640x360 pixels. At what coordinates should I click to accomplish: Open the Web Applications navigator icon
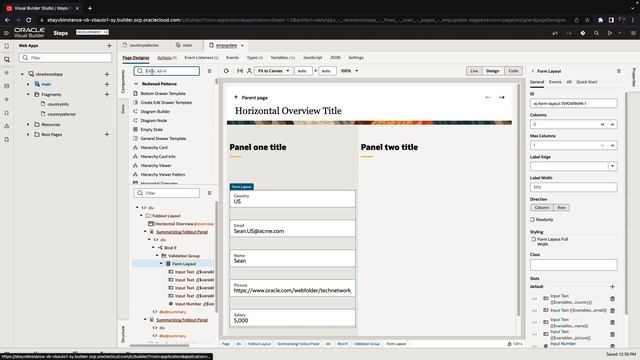pyautogui.click(x=7, y=59)
